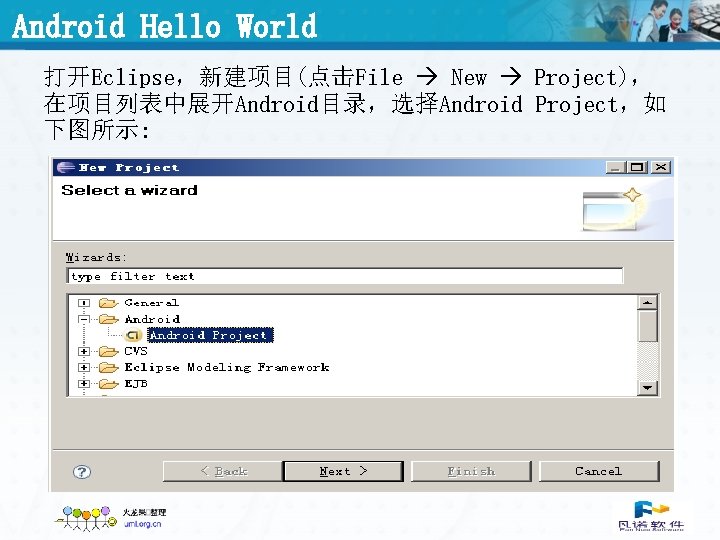This screenshot has height=540, width=720.
Task: Expand the Eclipse Modeling Framework node
Action: coord(84,367)
